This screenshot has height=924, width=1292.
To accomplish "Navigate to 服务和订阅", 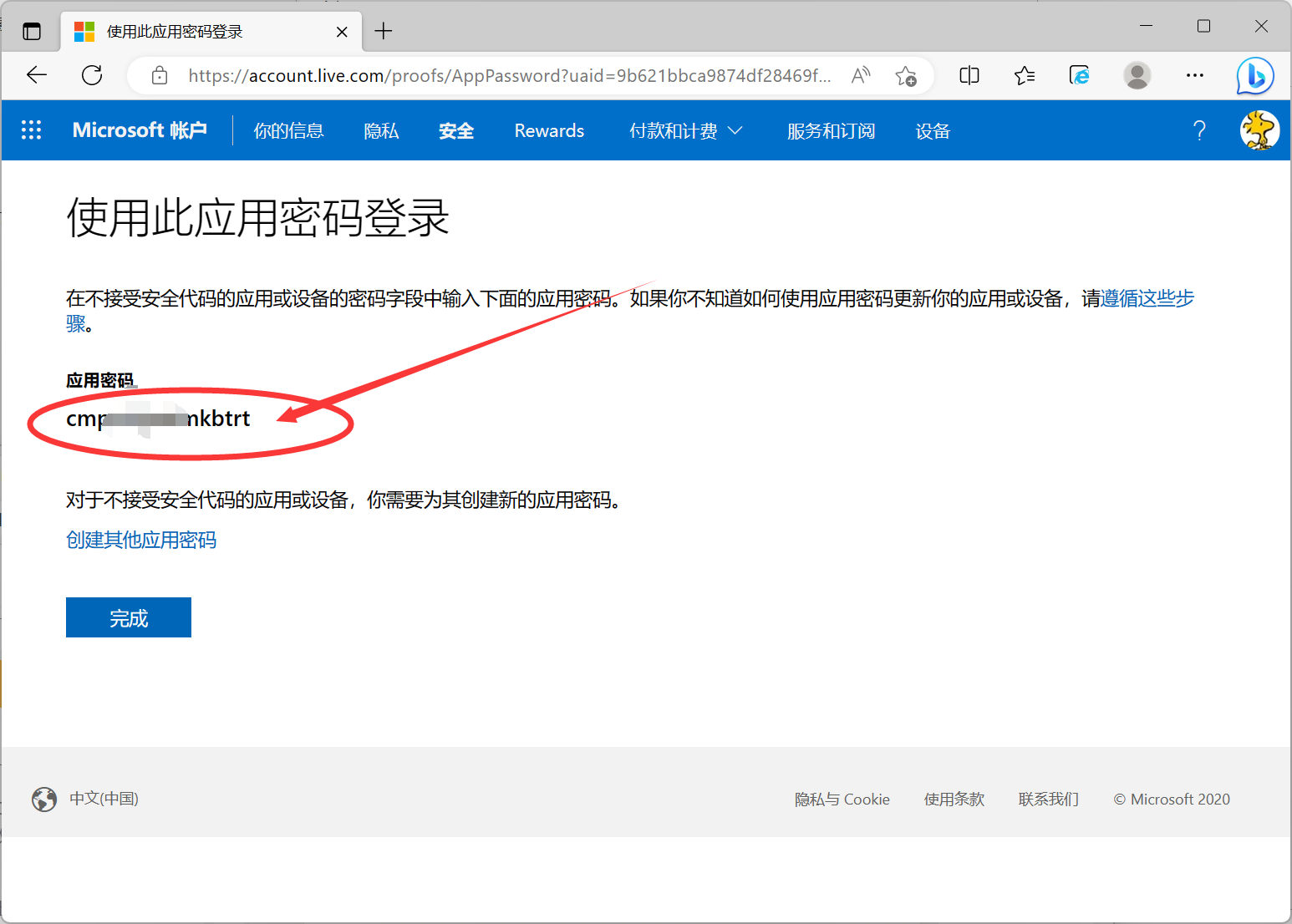I will point(831,131).
